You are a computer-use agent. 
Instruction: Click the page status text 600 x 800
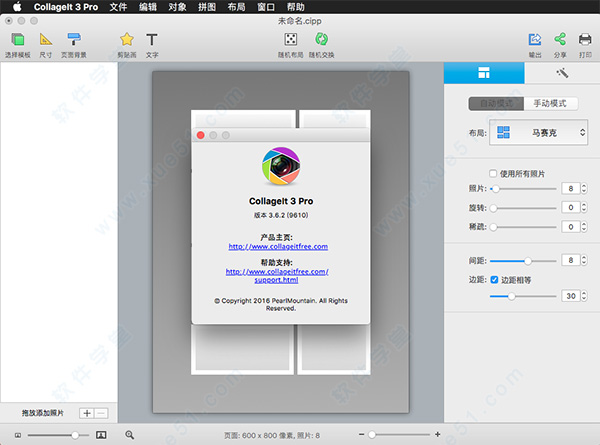272,435
